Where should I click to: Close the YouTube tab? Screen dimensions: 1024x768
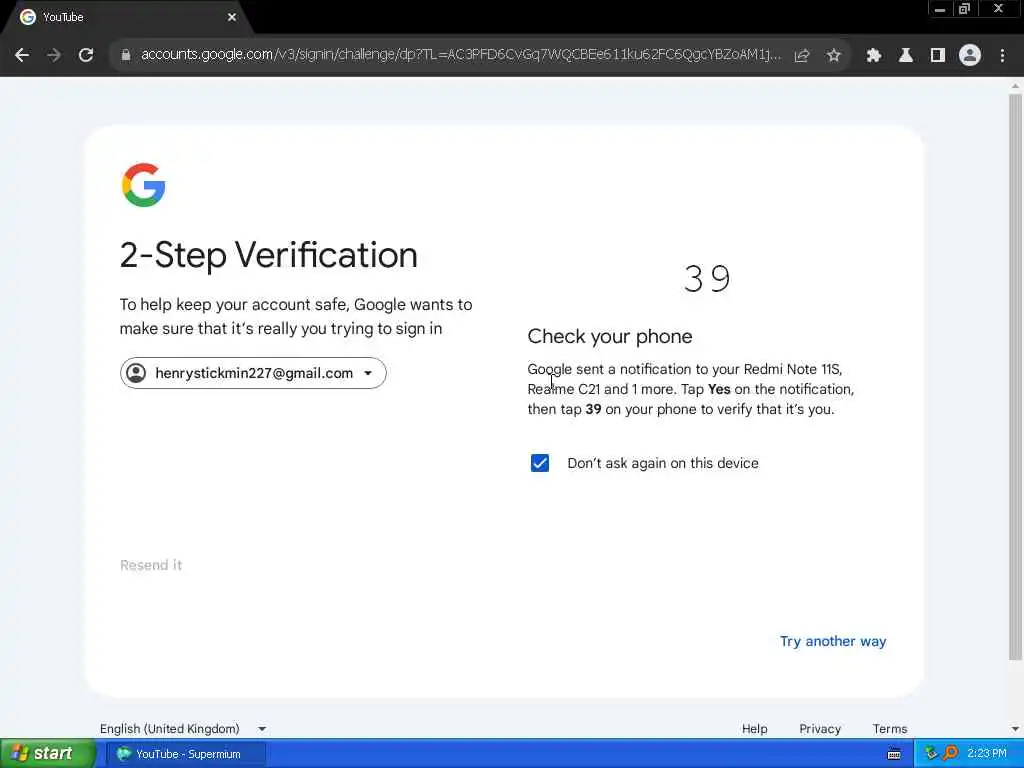tap(232, 17)
